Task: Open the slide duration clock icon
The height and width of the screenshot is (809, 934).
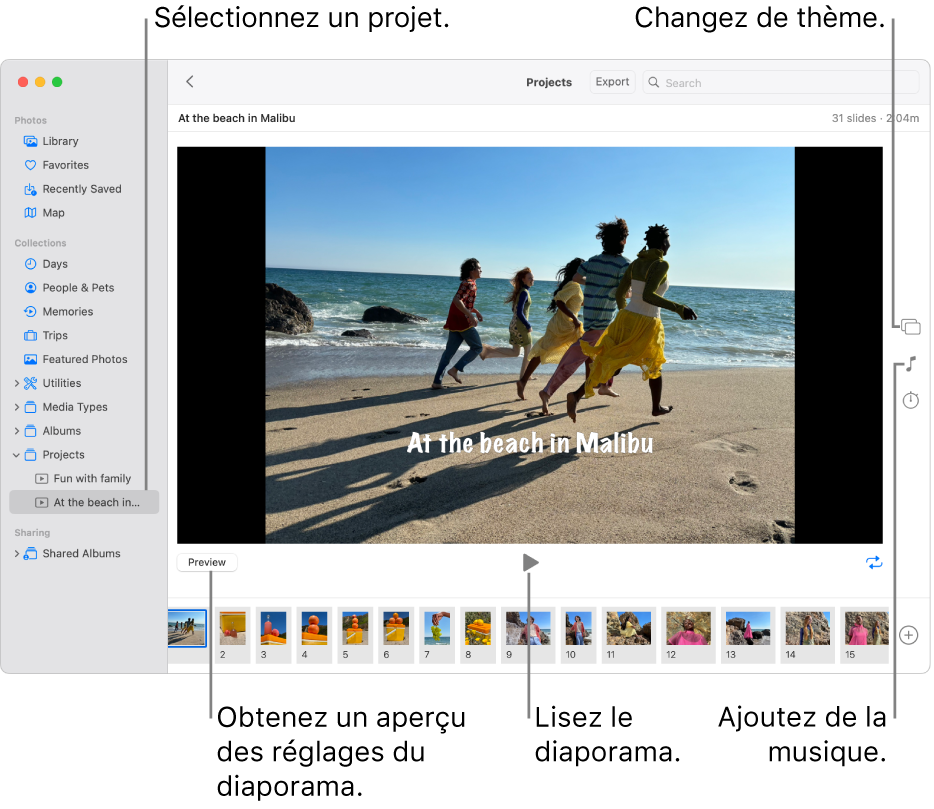Action: [909, 400]
